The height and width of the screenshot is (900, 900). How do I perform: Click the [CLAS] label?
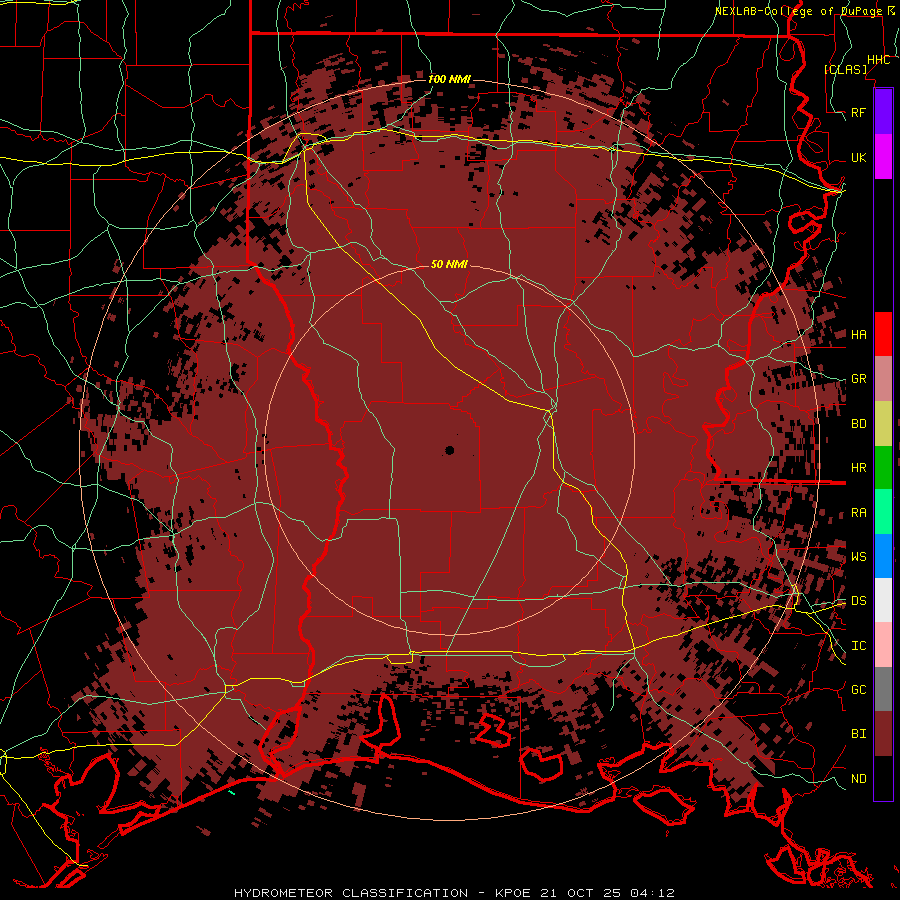click(x=845, y=69)
